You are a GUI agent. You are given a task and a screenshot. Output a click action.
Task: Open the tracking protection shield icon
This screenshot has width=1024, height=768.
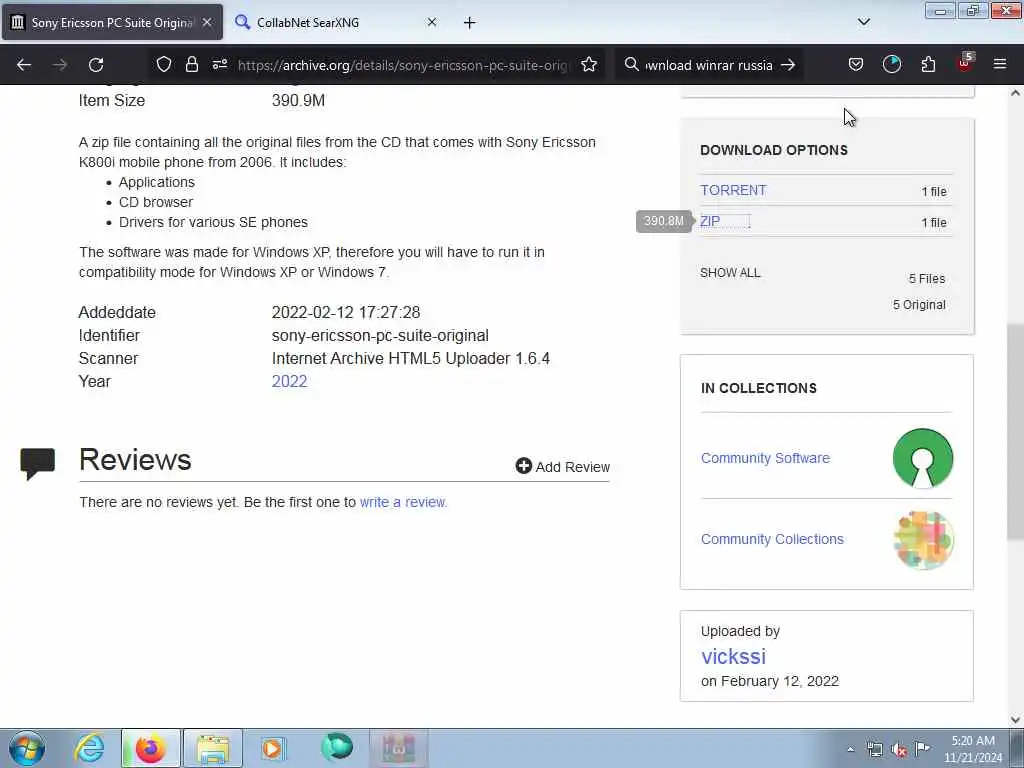(164, 65)
